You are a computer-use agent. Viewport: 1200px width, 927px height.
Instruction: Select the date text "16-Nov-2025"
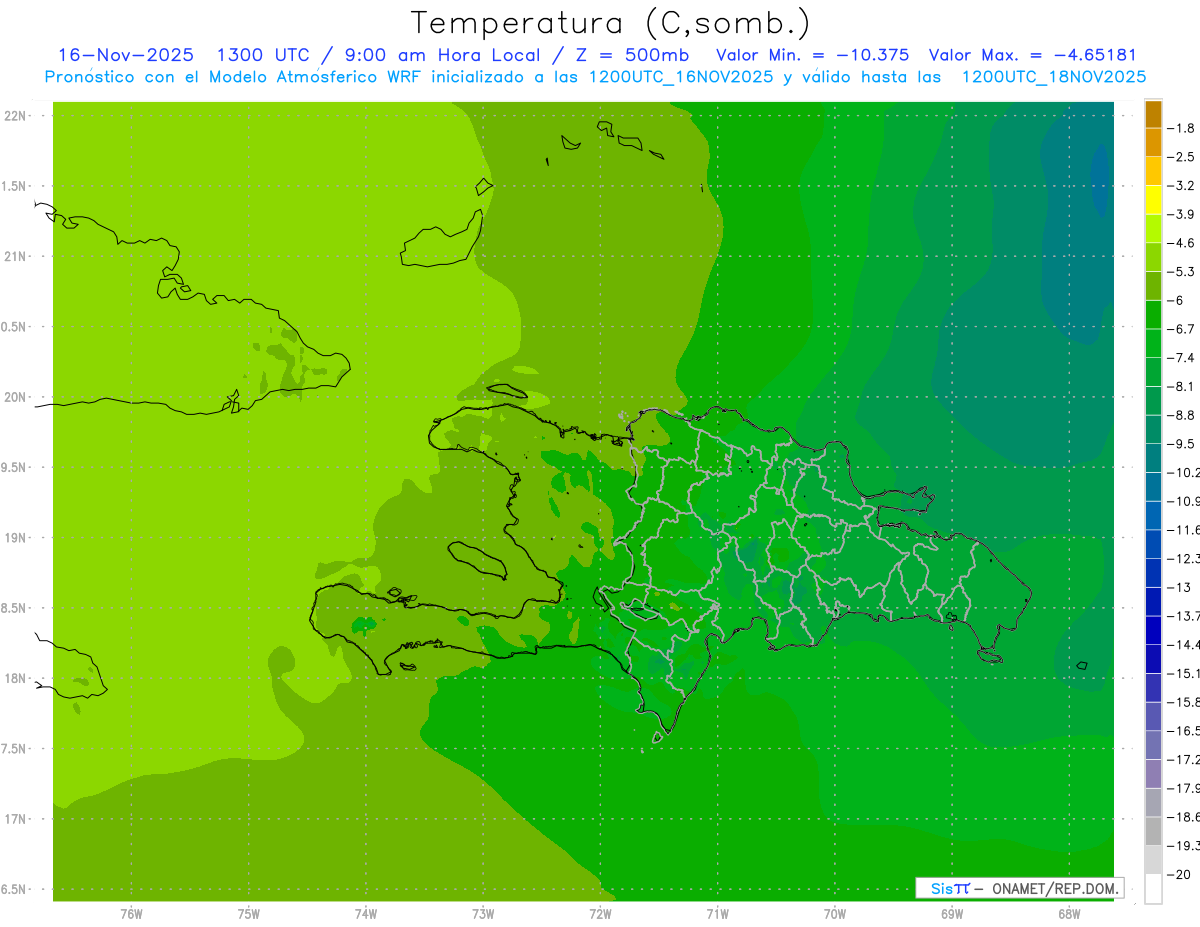click(126, 55)
